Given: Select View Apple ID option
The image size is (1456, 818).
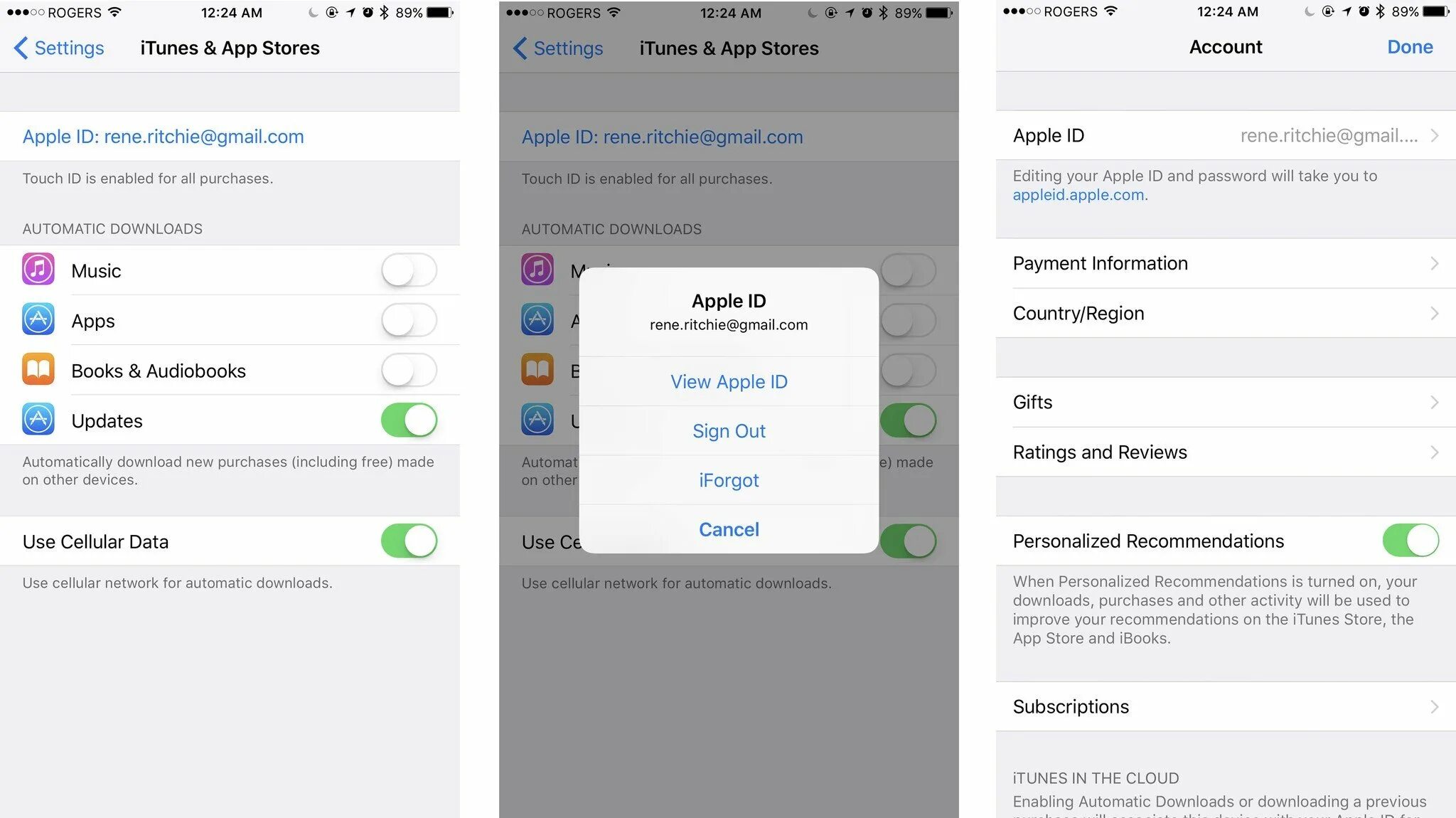Looking at the screenshot, I should (x=728, y=381).
